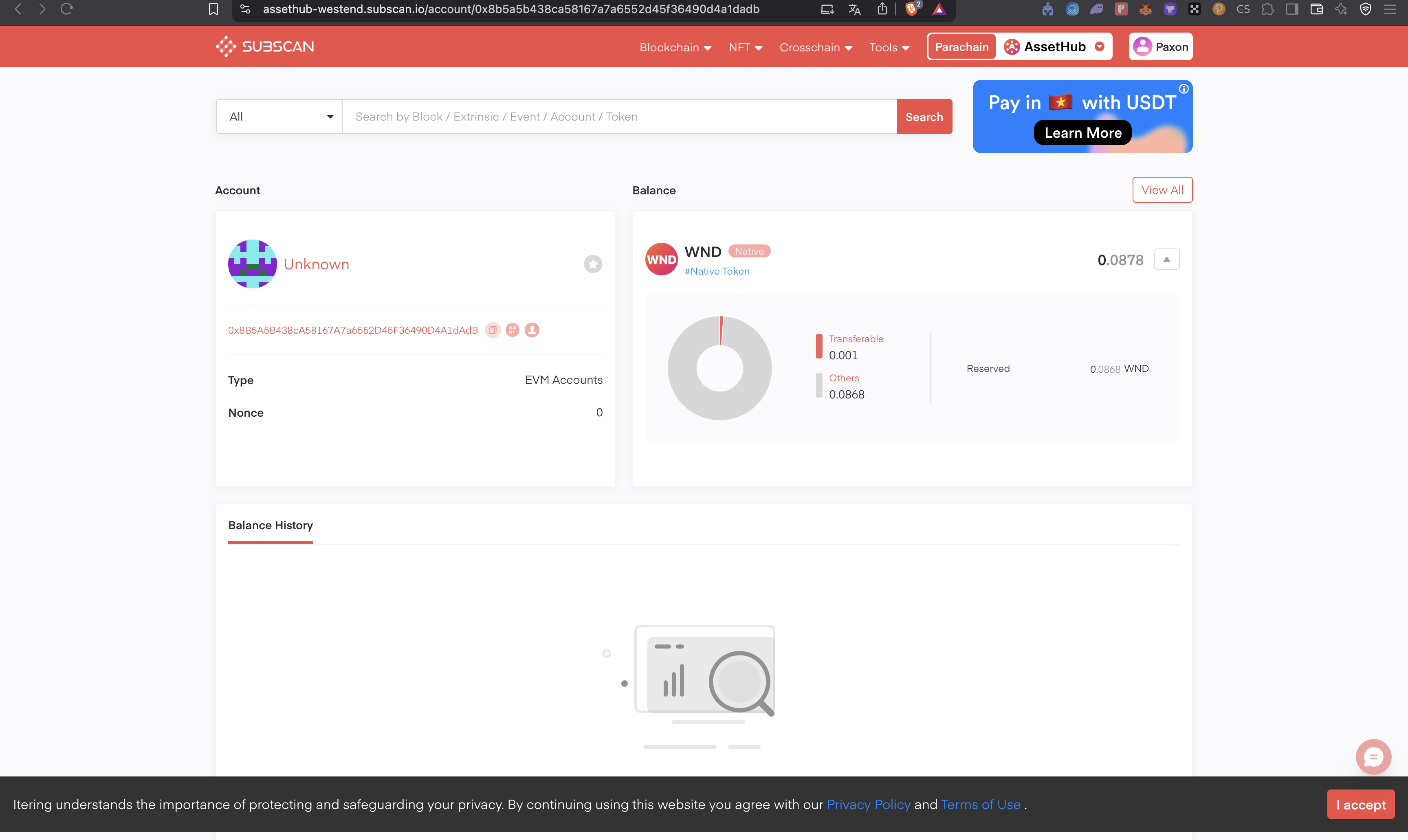Open the translate page icon
This screenshot has width=1408, height=840.
click(x=854, y=9)
